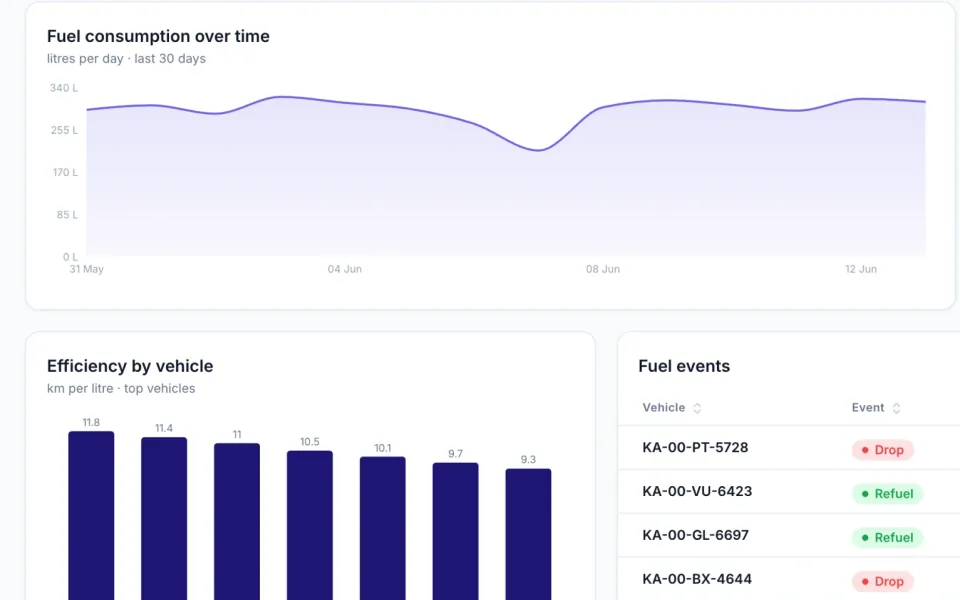Click the efficiency bar labeled 11.8
The width and height of the screenshot is (960, 600).
91,516
